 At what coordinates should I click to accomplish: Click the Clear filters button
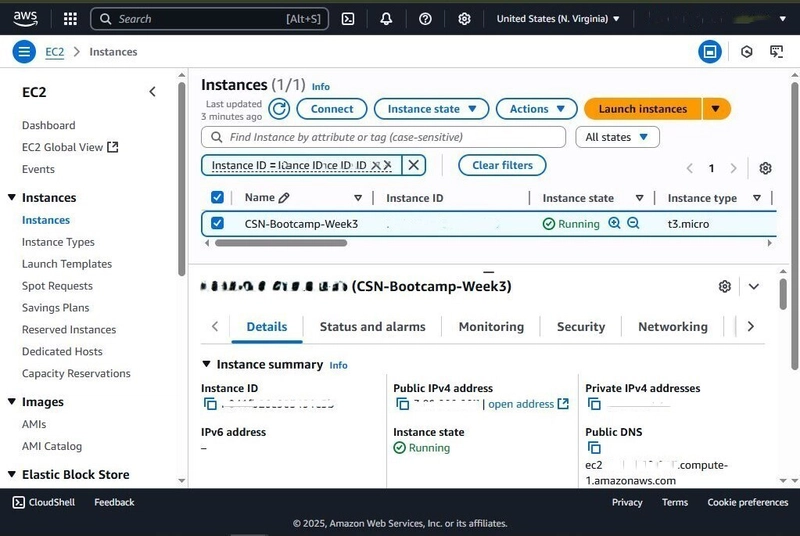pyautogui.click(x=502, y=165)
